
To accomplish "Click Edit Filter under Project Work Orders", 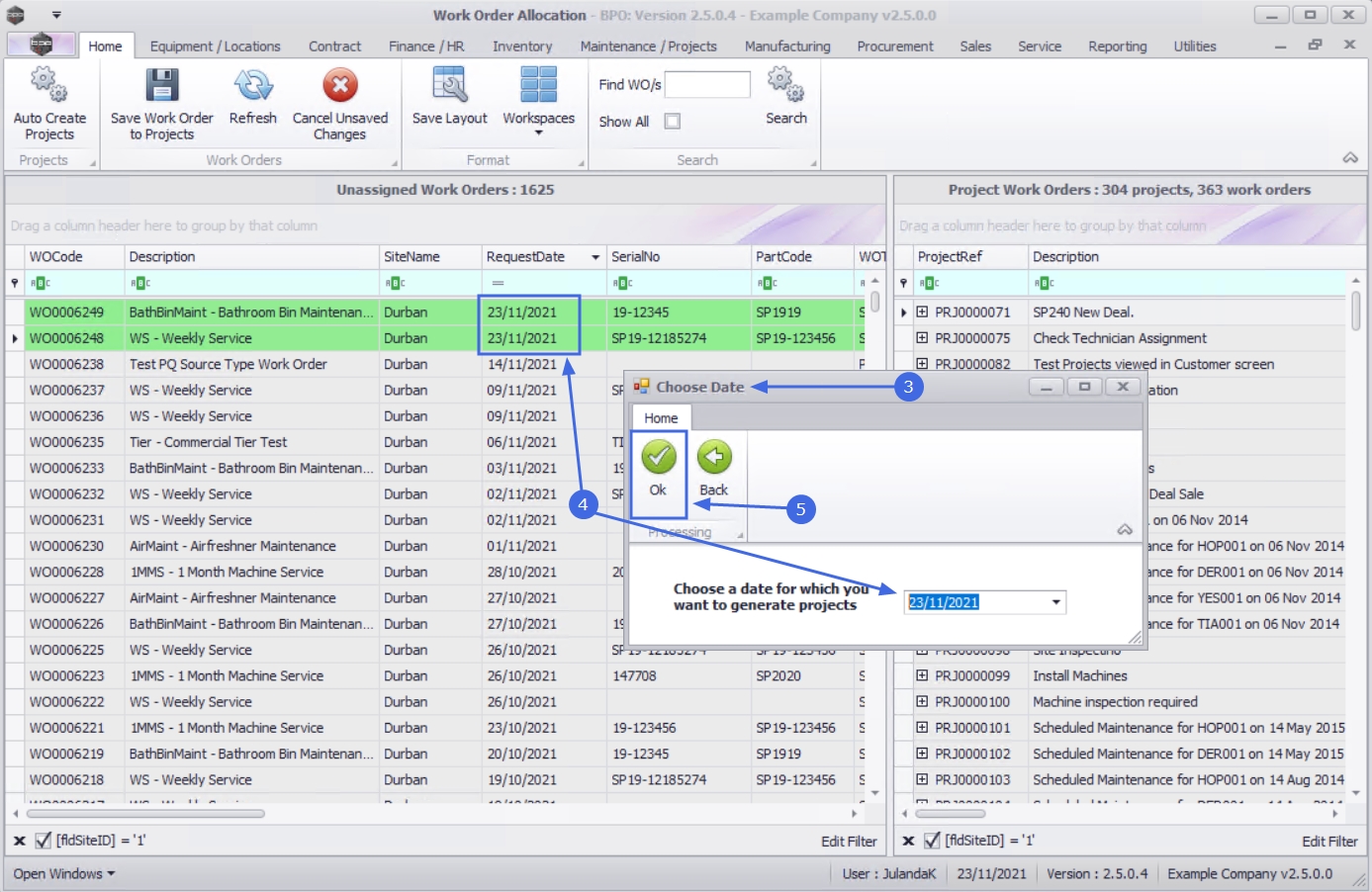I will click(x=1329, y=842).
